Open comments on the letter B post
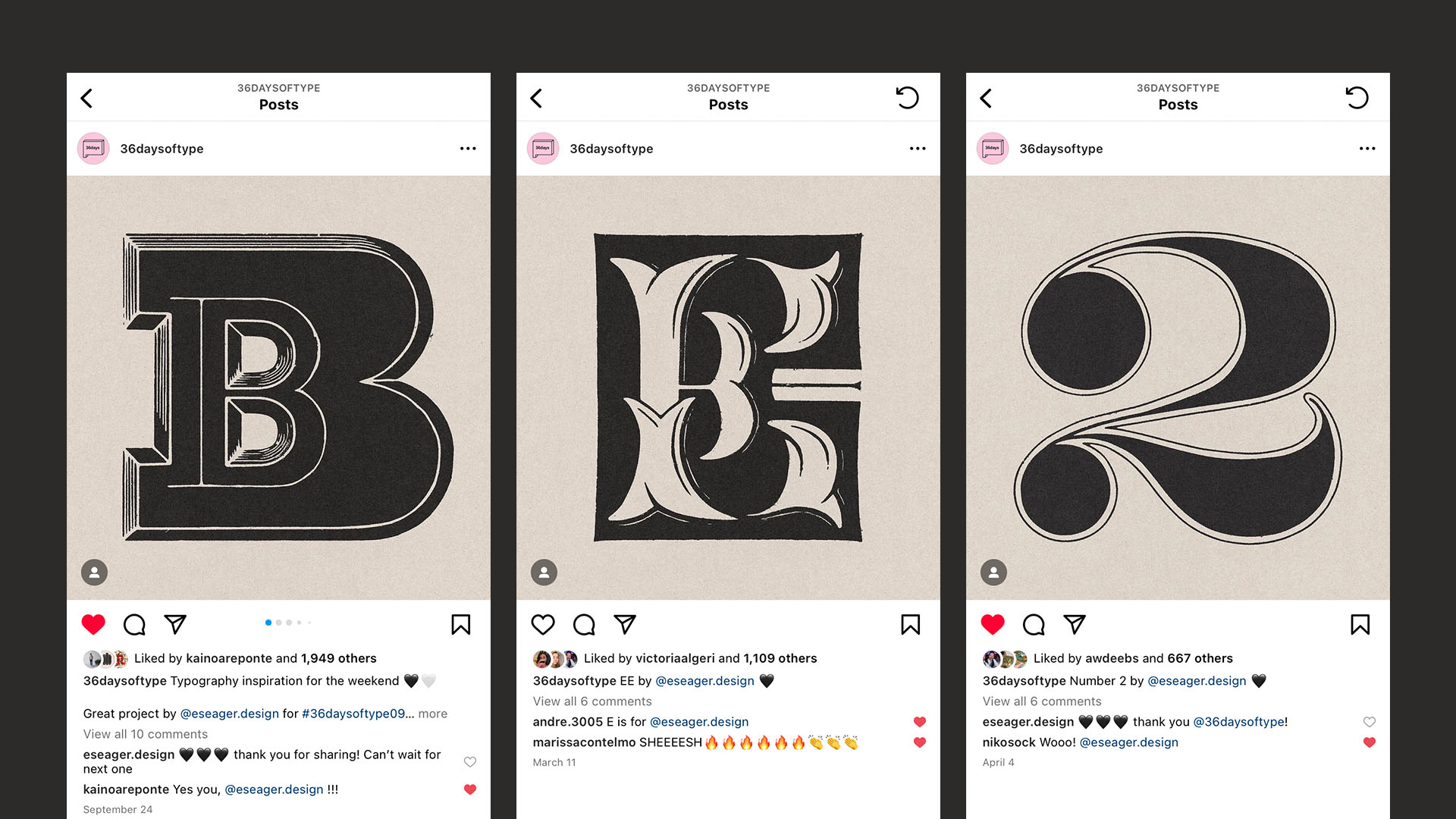 (x=134, y=625)
